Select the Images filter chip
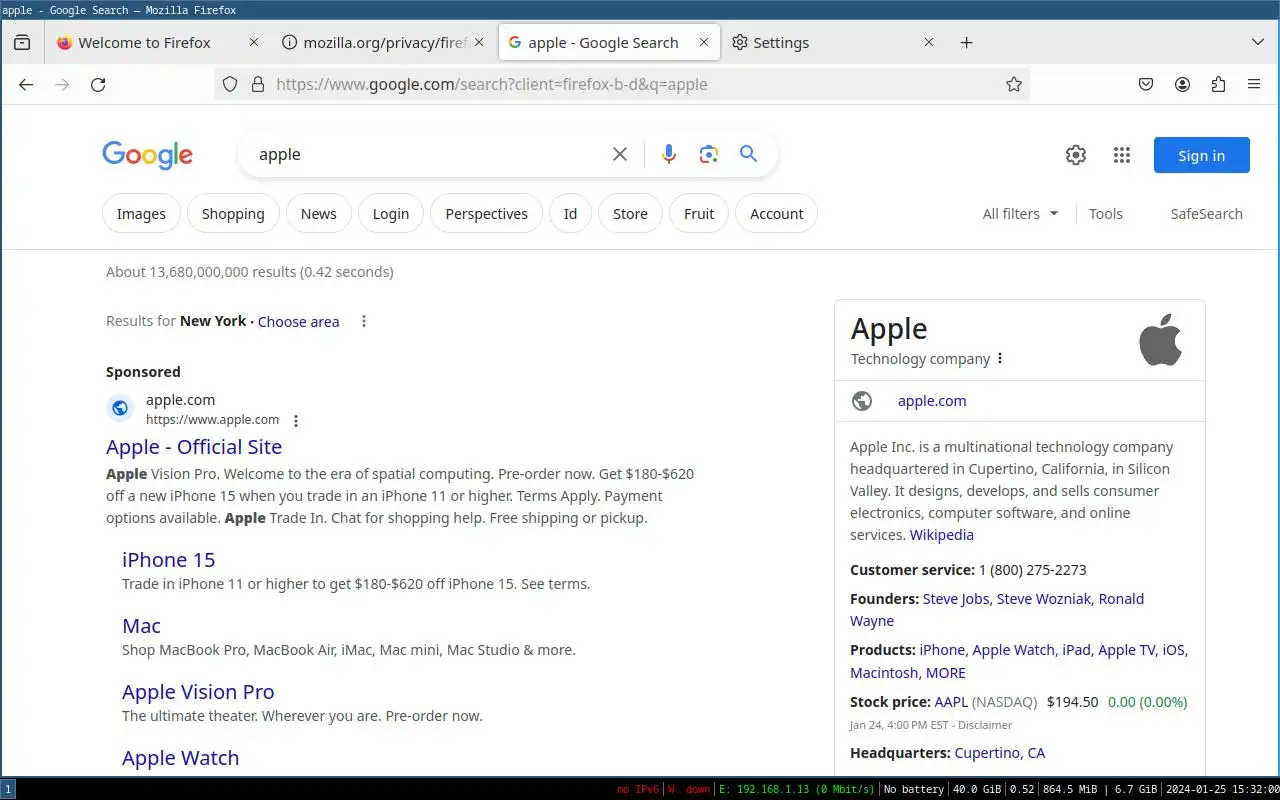Image resolution: width=1280 pixels, height=800 pixels. [141, 214]
